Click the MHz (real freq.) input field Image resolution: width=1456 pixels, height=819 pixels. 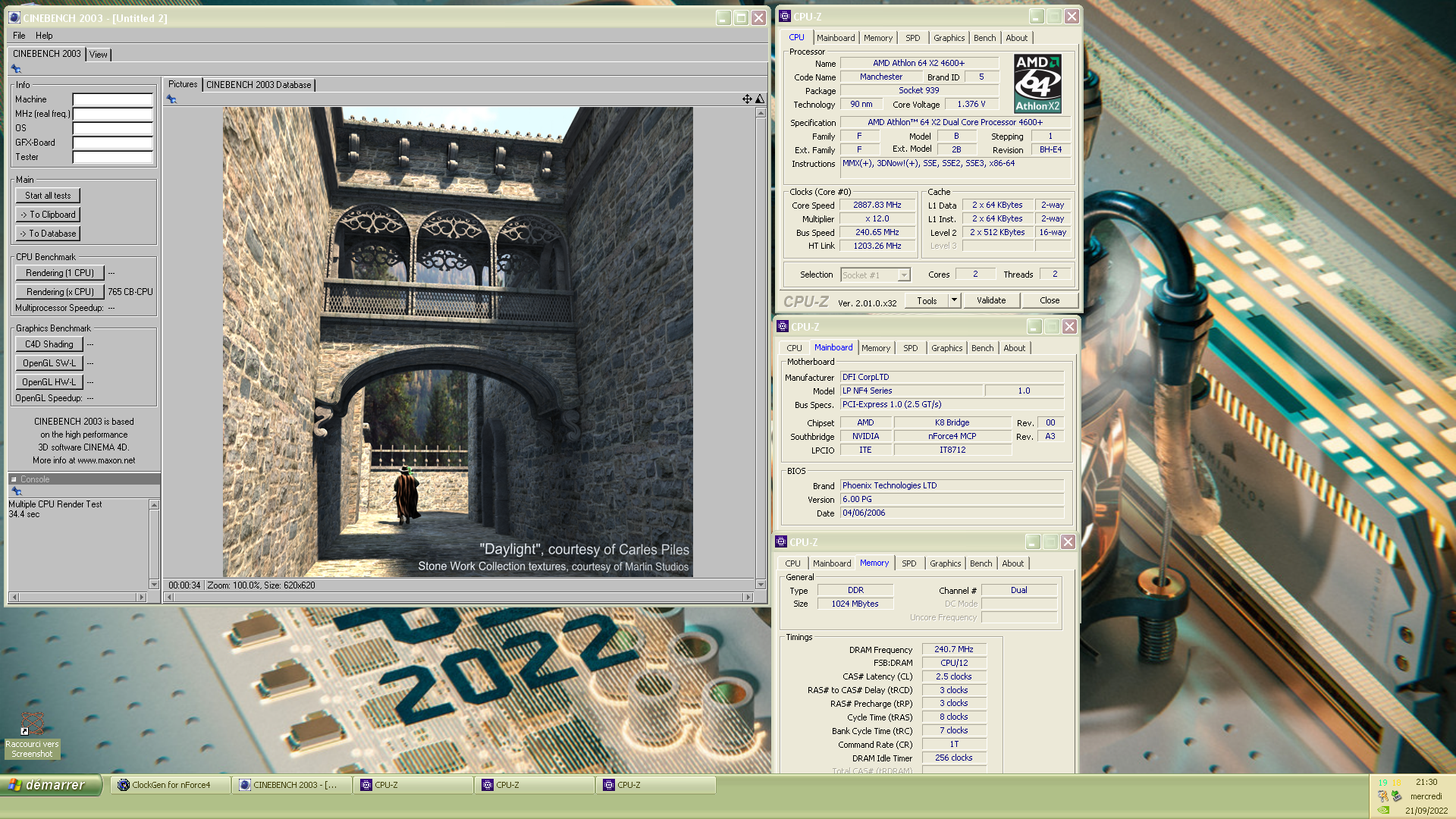[x=113, y=114]
